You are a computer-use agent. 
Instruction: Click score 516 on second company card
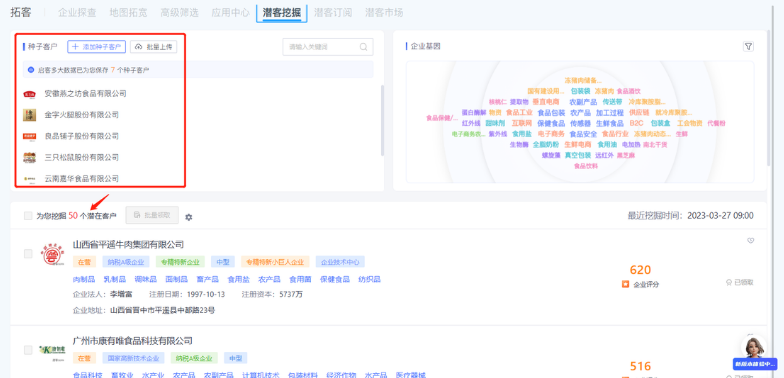pos(640,366)
